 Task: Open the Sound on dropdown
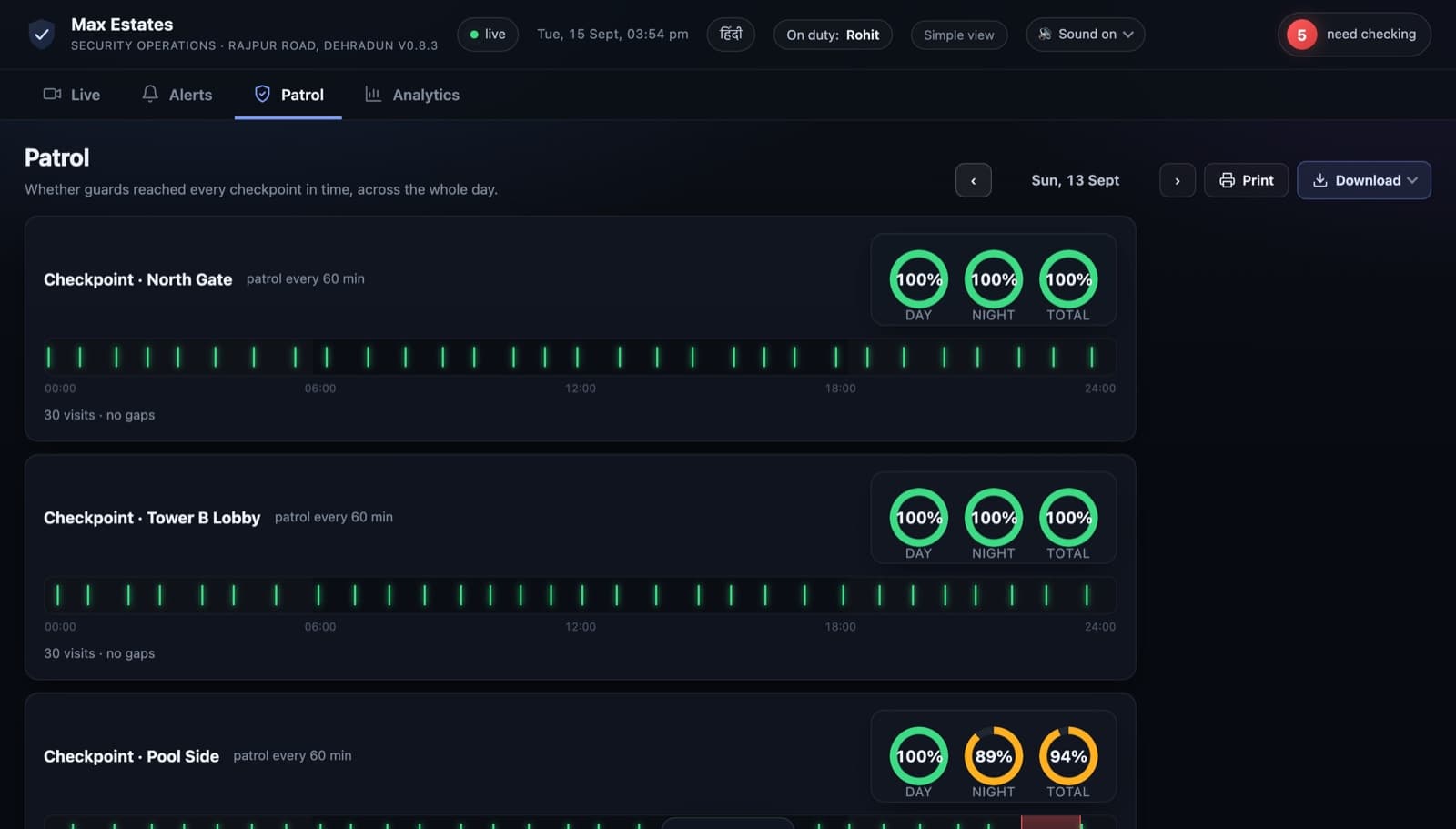pos(1086,35)
